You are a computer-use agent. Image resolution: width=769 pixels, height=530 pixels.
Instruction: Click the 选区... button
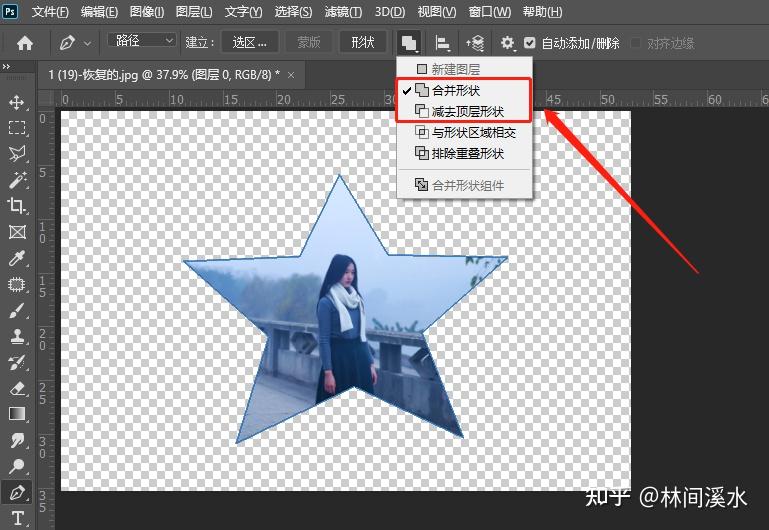250,43
